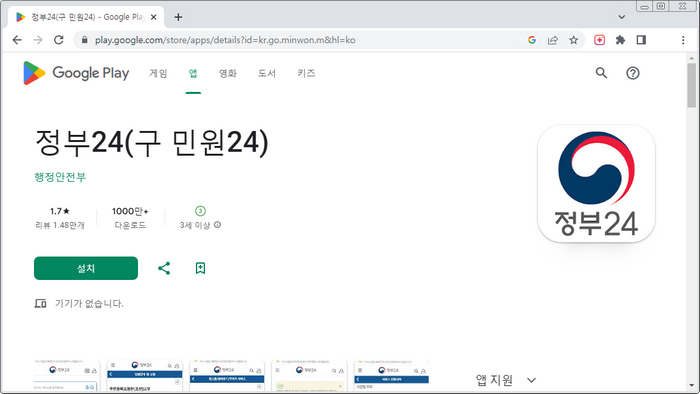
Task: Click the green 설치 button
Action: [86, 268]
